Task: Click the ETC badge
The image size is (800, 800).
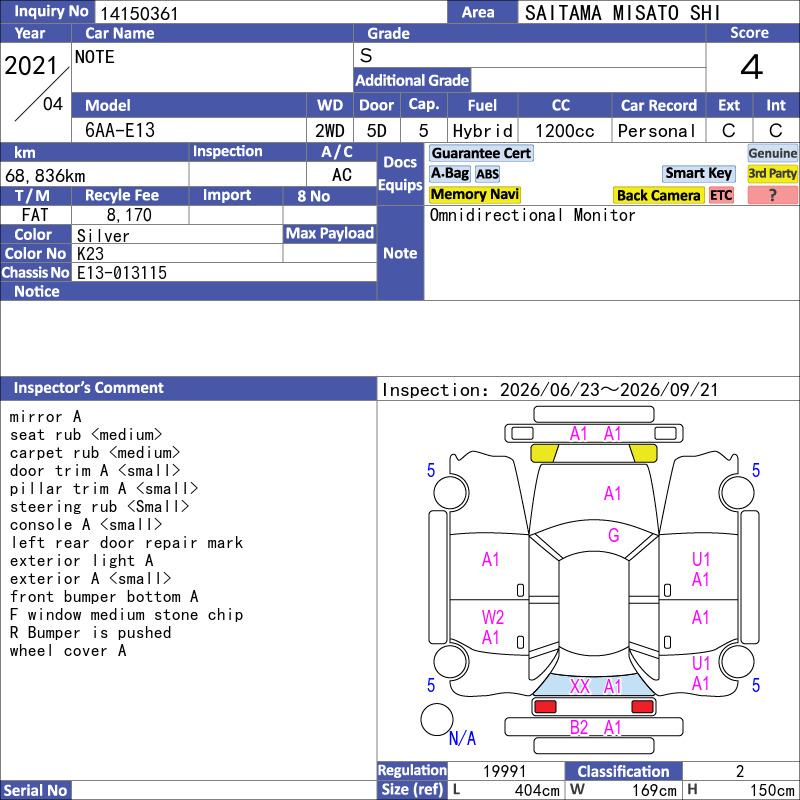Action: point(721,195)
